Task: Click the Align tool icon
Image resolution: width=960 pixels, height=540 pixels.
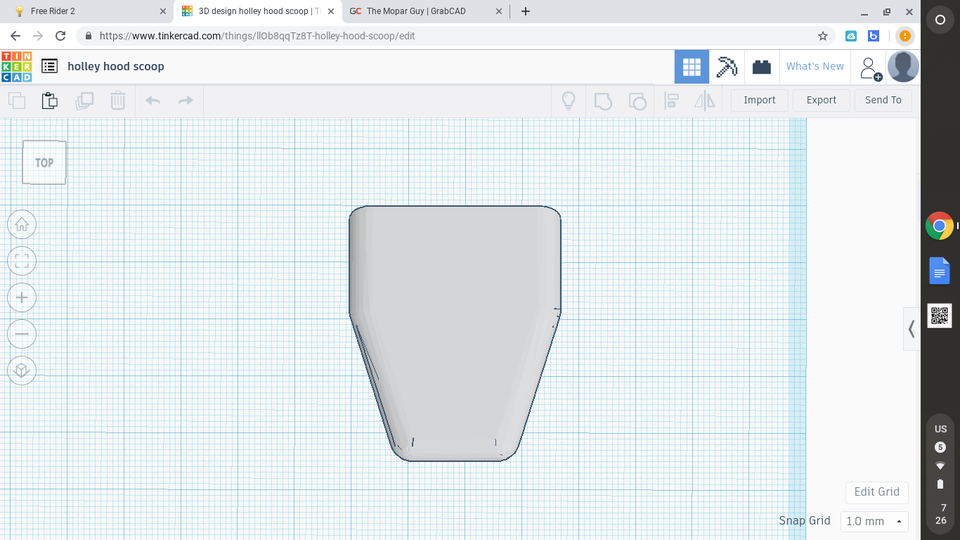Action: click(x=672, y=100)
